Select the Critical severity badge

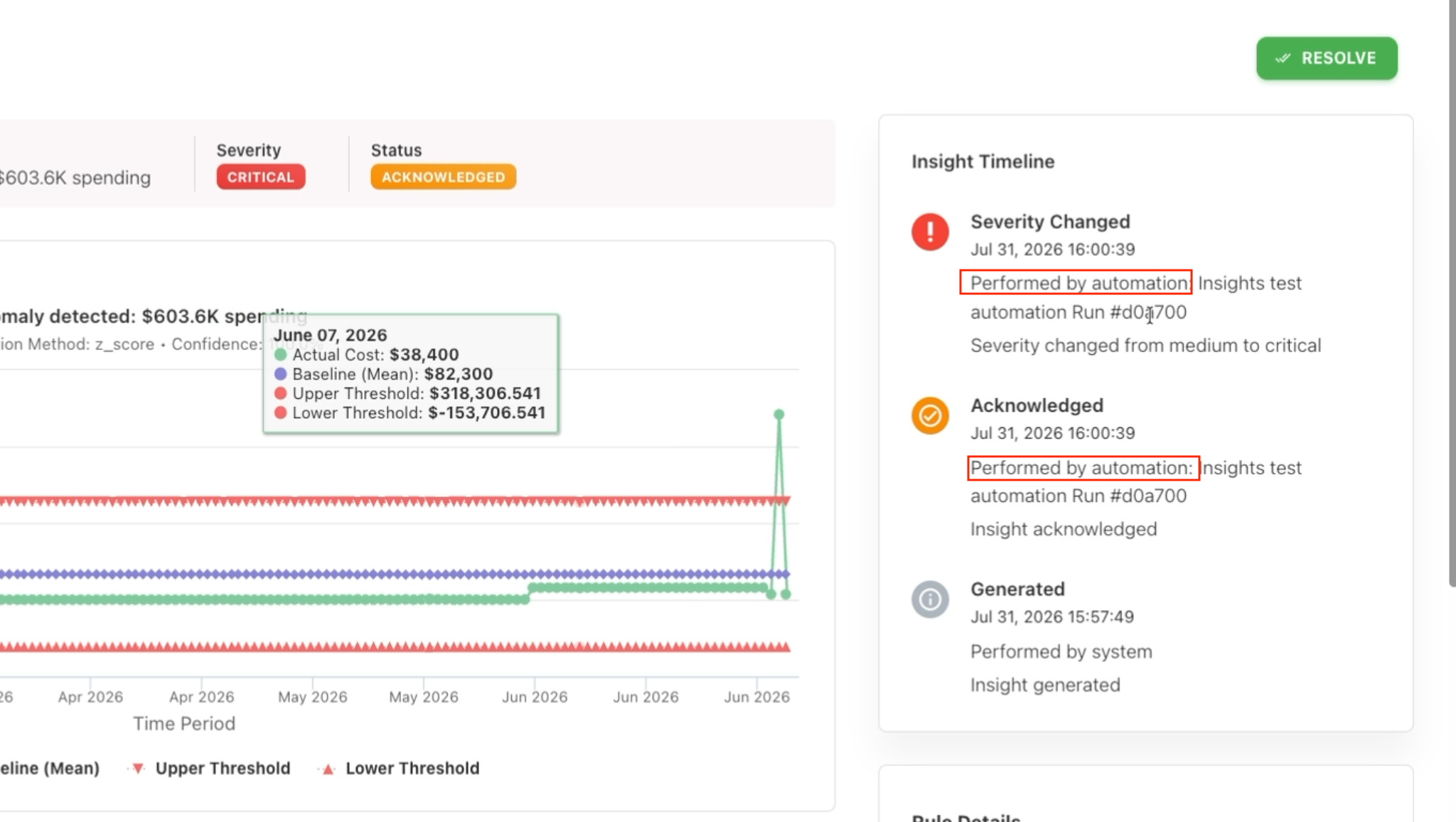pos(261,177)
